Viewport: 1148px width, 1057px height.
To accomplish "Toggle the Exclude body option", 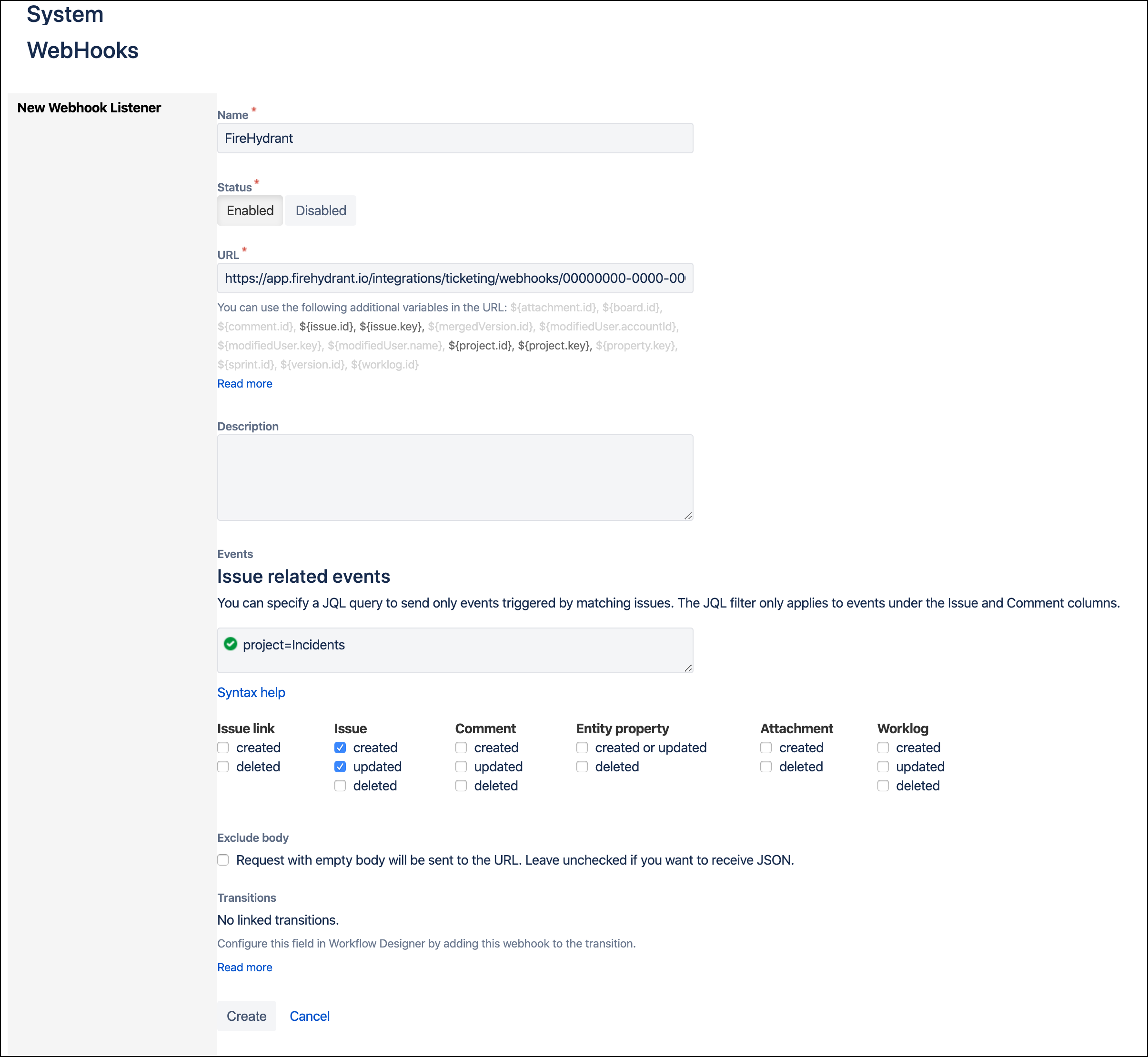I will tap(223, 860).
